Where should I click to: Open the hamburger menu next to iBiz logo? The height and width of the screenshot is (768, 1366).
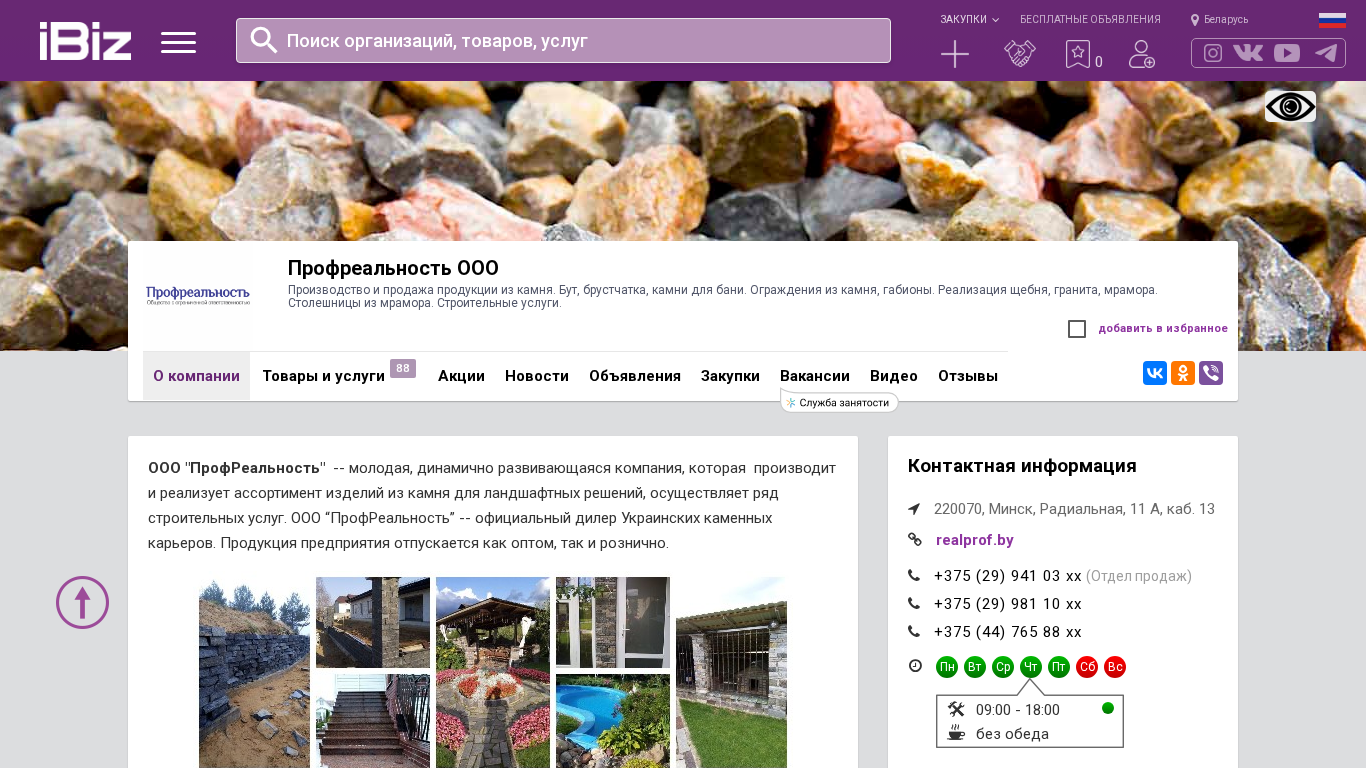pyautogui.click(x=178, y=42)
